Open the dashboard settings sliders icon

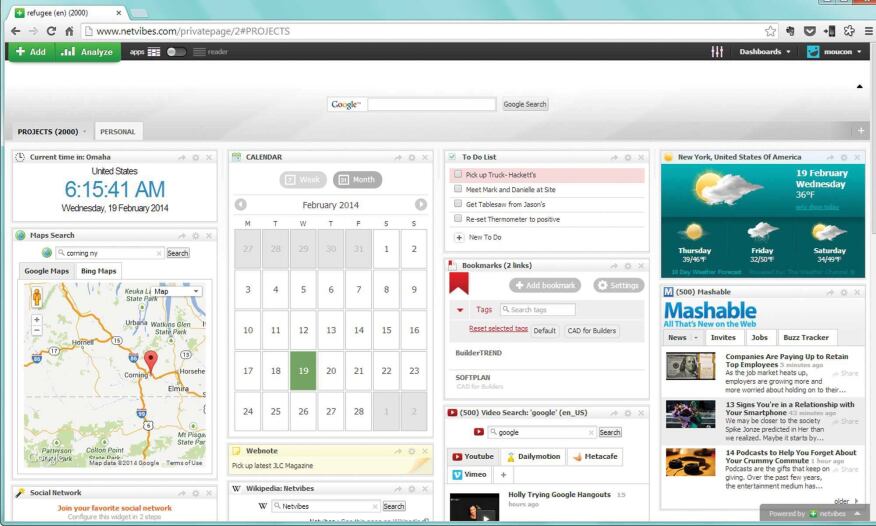[x=717, y=52]
